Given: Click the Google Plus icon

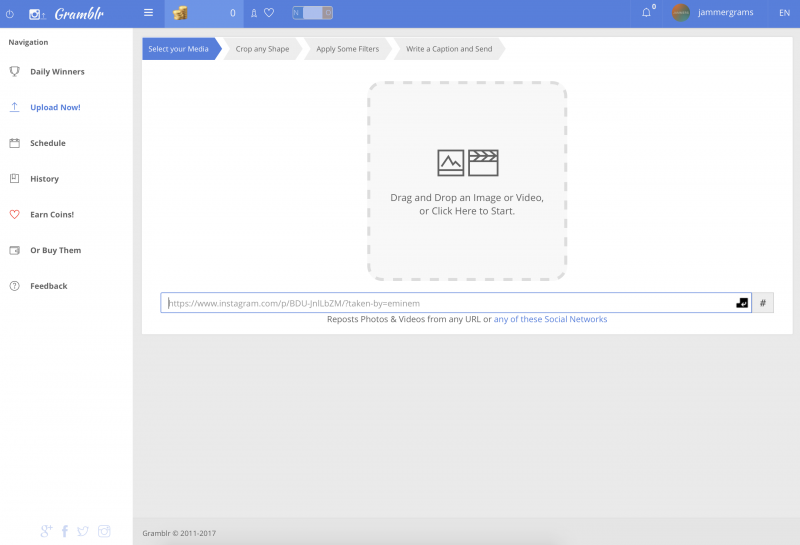Looking at the screenshot, I should [x=46, y=531].
